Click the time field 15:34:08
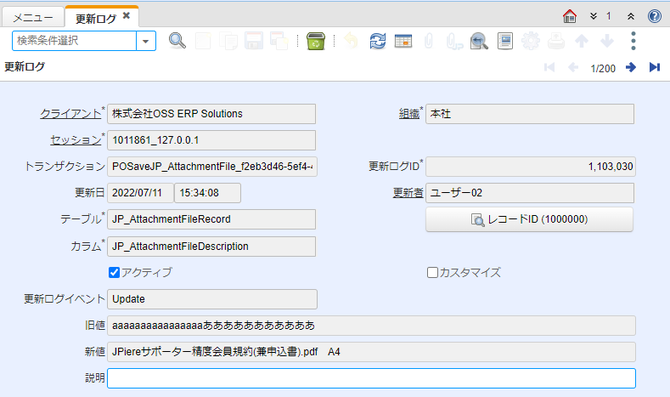Viewport: 670px width, 397px height. tap(208, 193)
